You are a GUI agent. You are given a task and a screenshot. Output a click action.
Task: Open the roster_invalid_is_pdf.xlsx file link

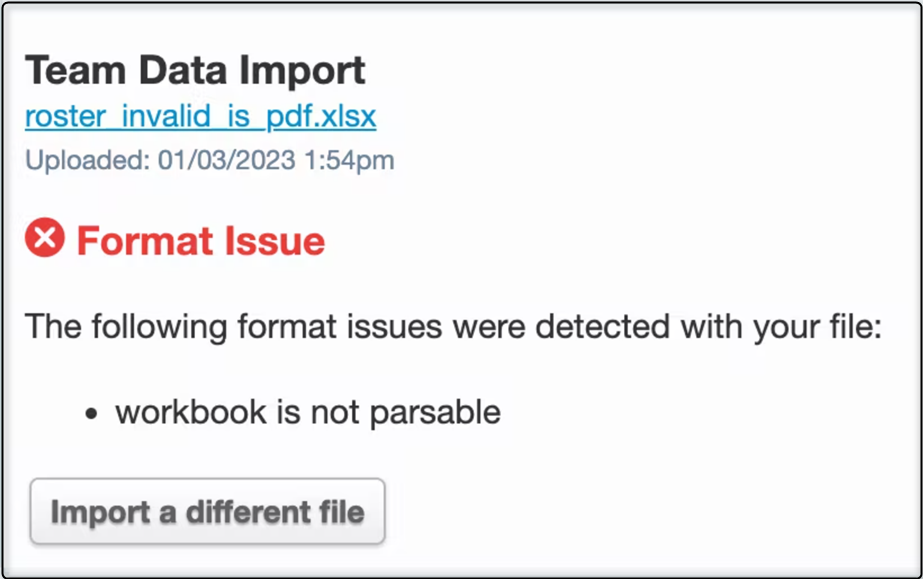(x=200, y=117)
